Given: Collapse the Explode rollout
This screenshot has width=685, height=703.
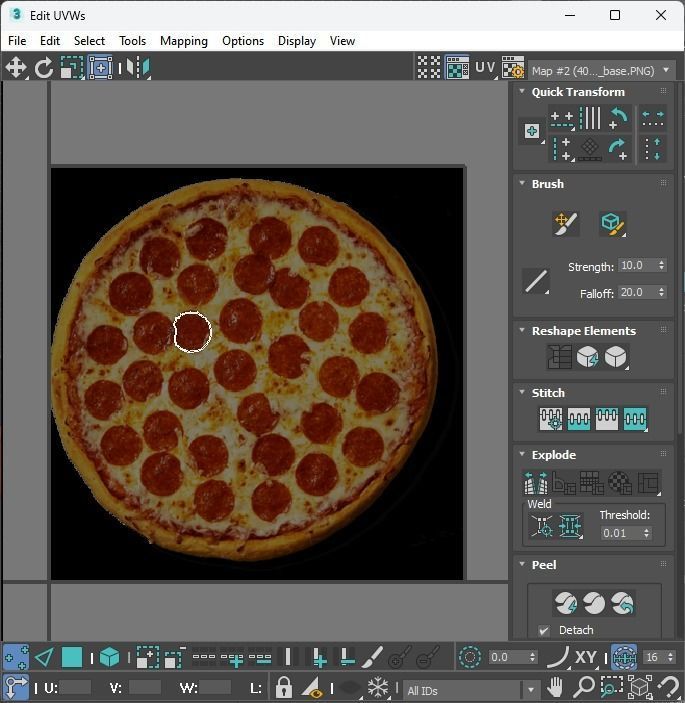Looking at the screenshot, I should coord(522,454).
